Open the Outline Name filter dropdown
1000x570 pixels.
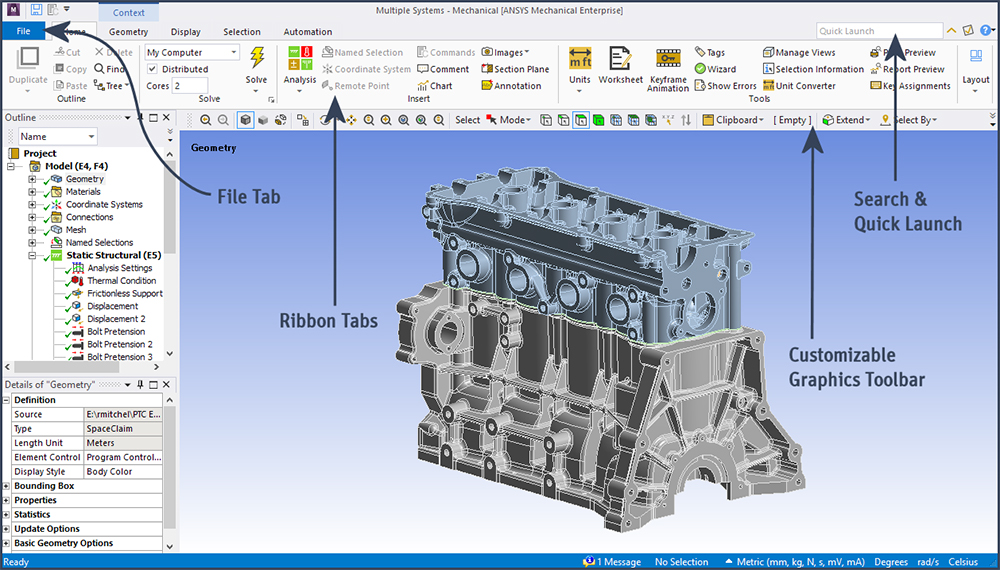point(91,136)
